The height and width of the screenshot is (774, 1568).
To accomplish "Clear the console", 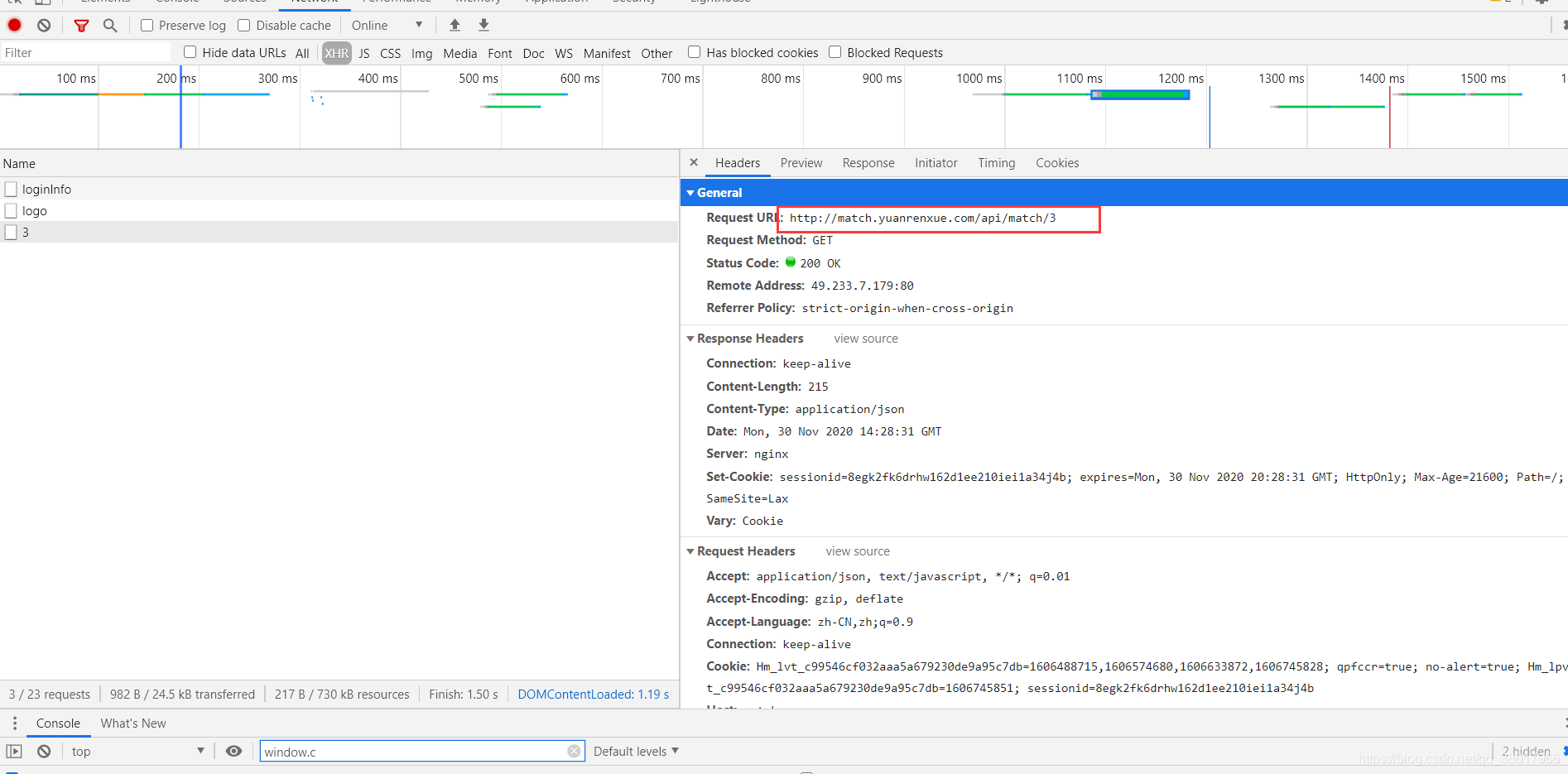I will click(44, 751).
